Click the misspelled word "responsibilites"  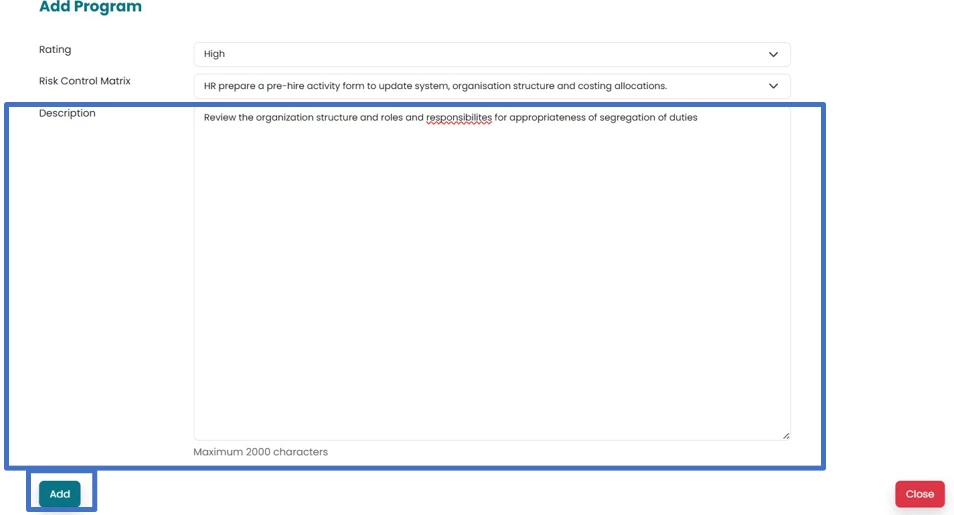click(x=458, y=118)
